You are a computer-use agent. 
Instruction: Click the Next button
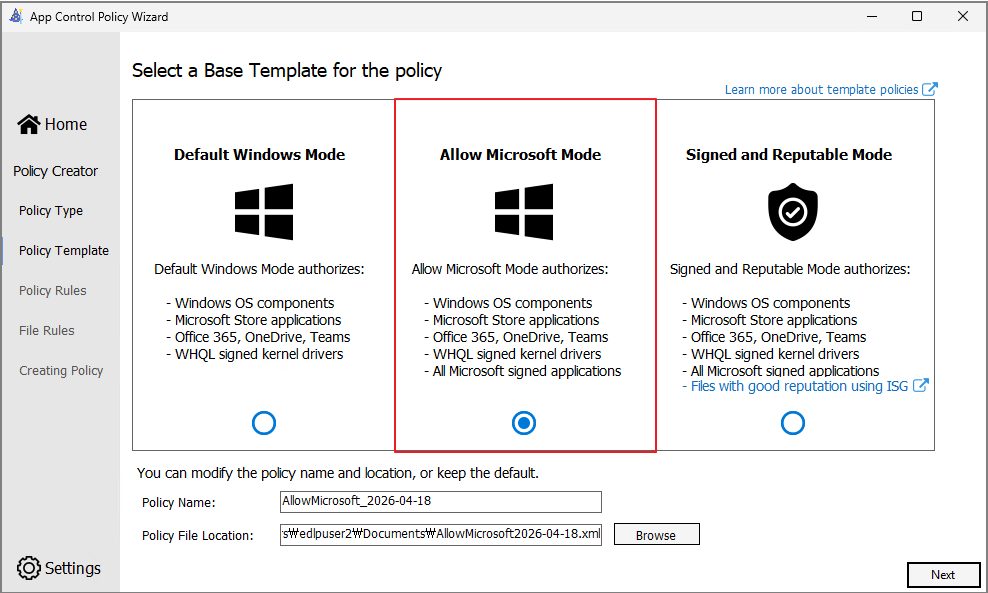click(943, 575)
